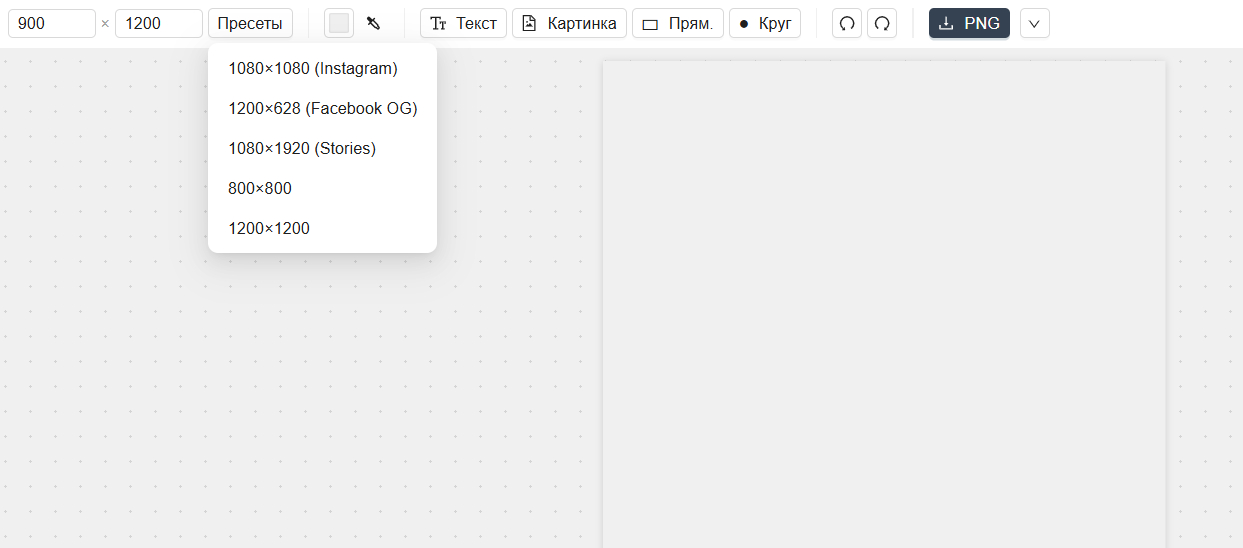
Task: Select the 800×800 preset
Action: [x=322, y=188]
